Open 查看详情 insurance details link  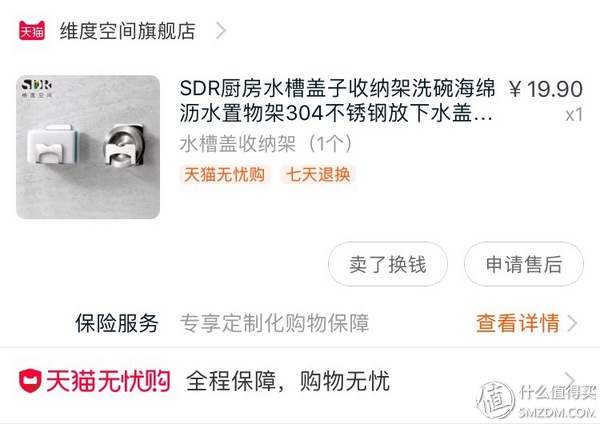tap(518, 323)
